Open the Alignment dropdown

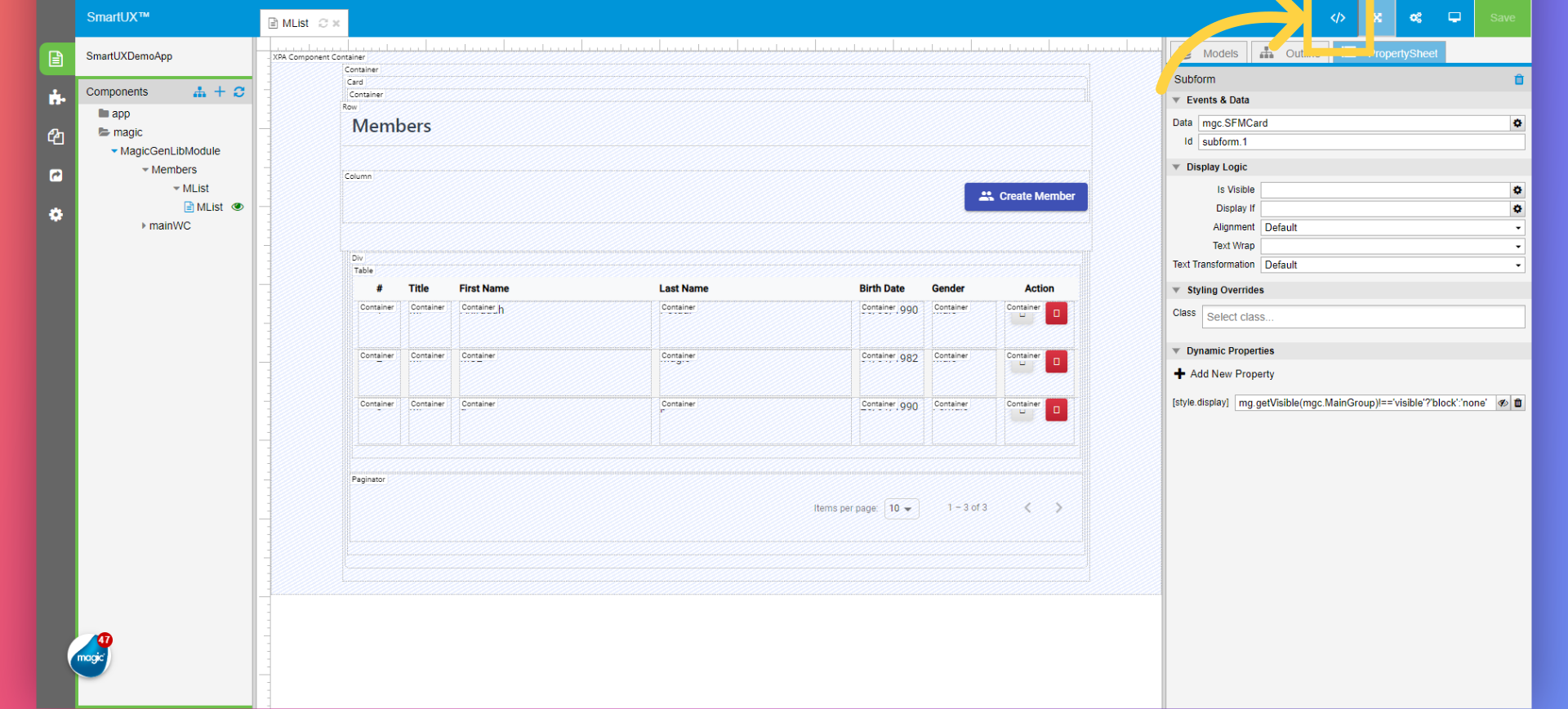(x=1392, y=228)
